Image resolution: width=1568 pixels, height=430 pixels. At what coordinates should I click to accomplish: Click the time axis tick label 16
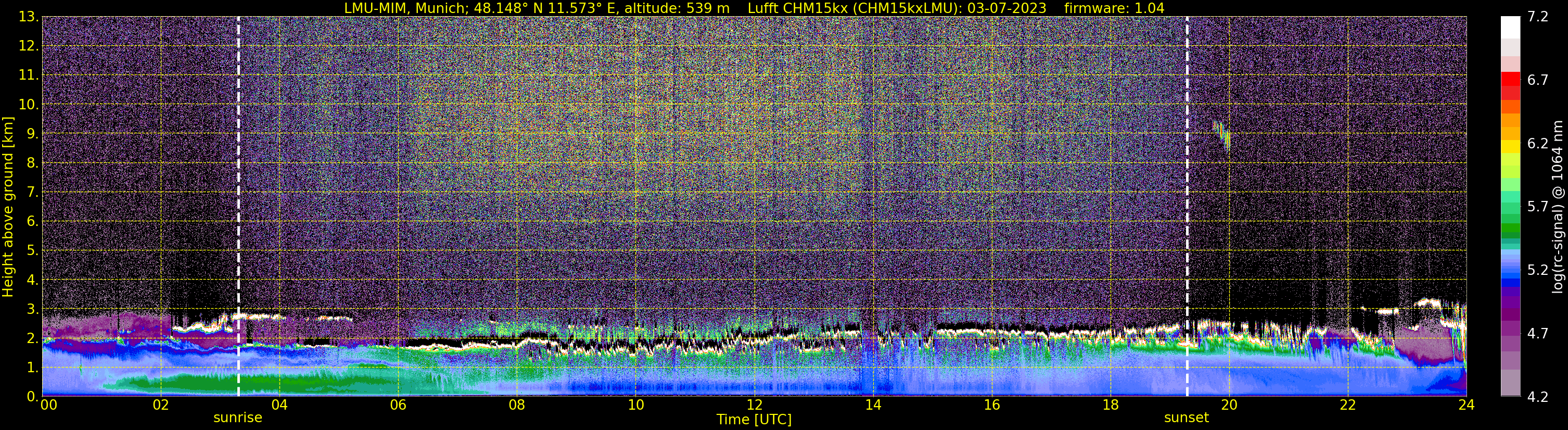[991, 405]
